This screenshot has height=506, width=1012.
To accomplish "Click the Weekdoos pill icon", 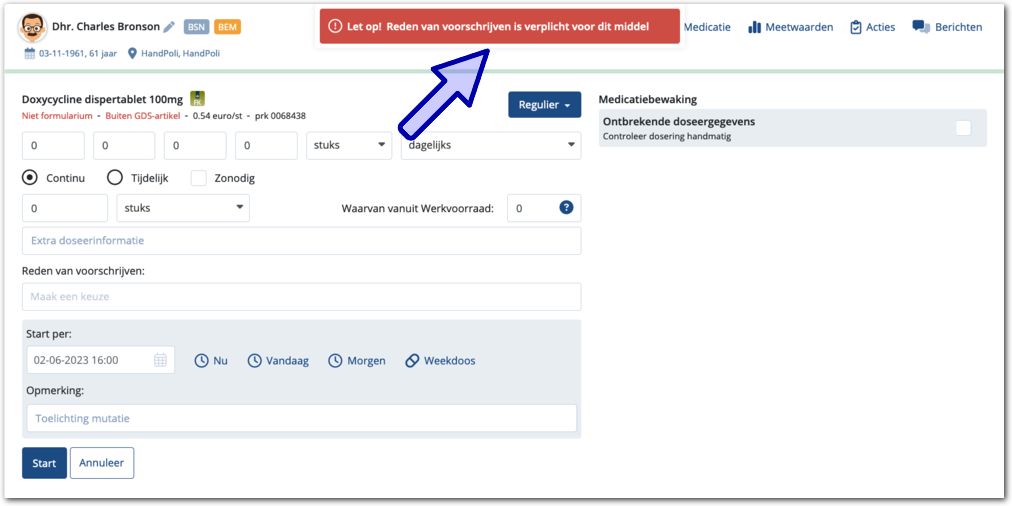I will click(x=412, y=360).
